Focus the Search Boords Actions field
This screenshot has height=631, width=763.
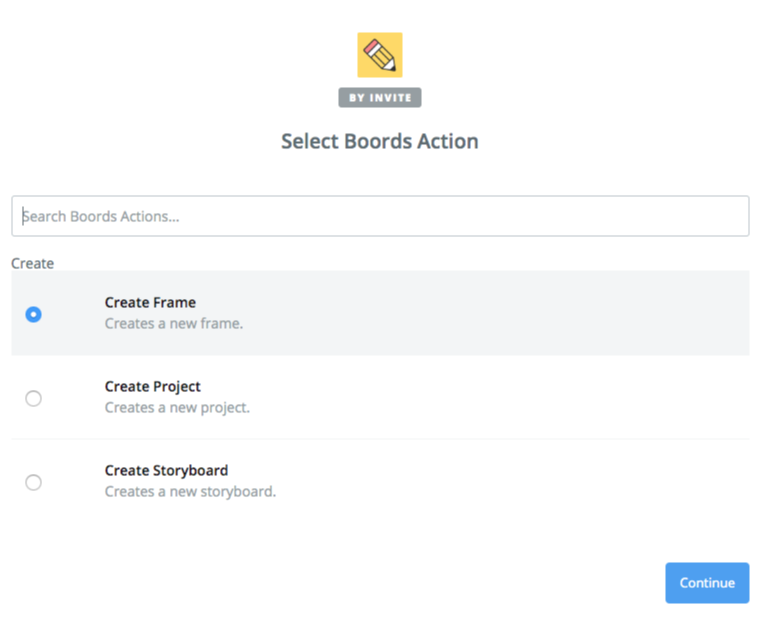(x=380, y=216)
